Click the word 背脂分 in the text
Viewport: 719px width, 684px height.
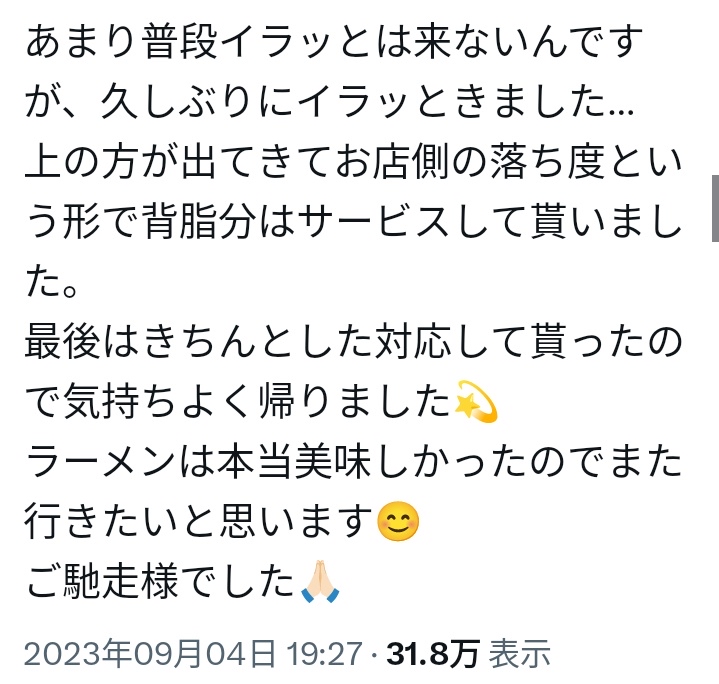[199, 222]
